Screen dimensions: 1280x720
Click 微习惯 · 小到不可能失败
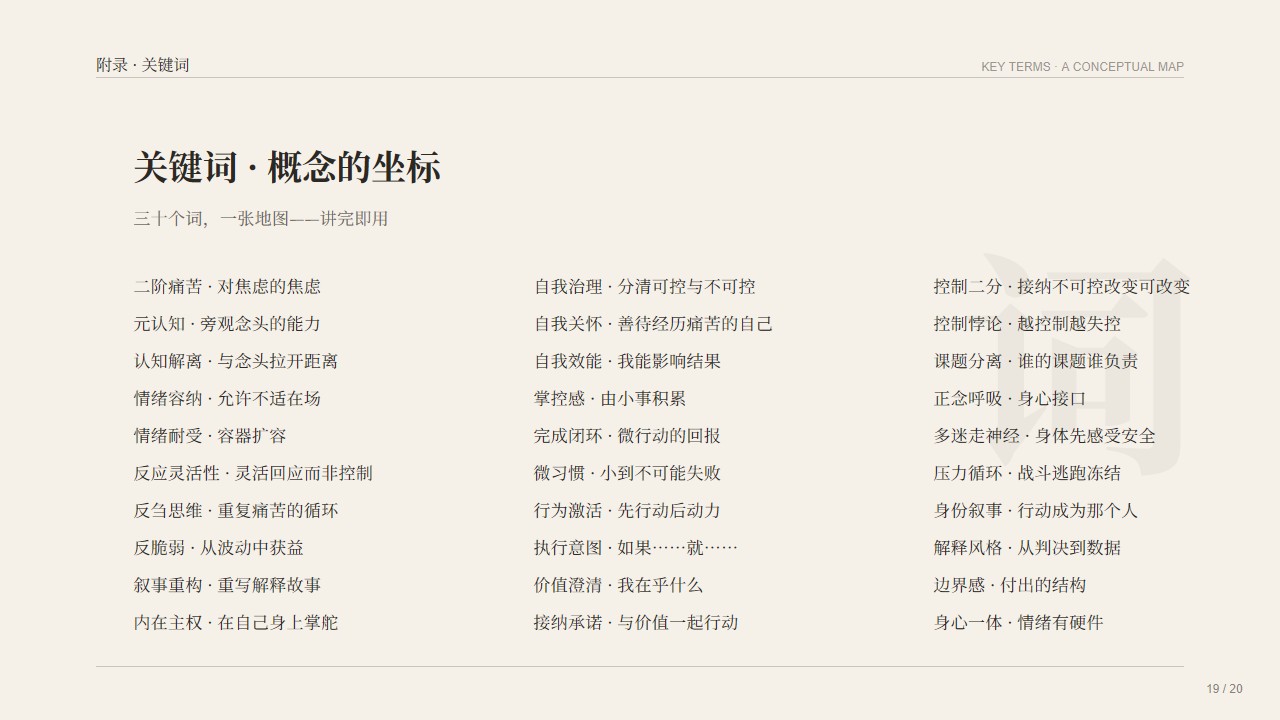[627, 473]
